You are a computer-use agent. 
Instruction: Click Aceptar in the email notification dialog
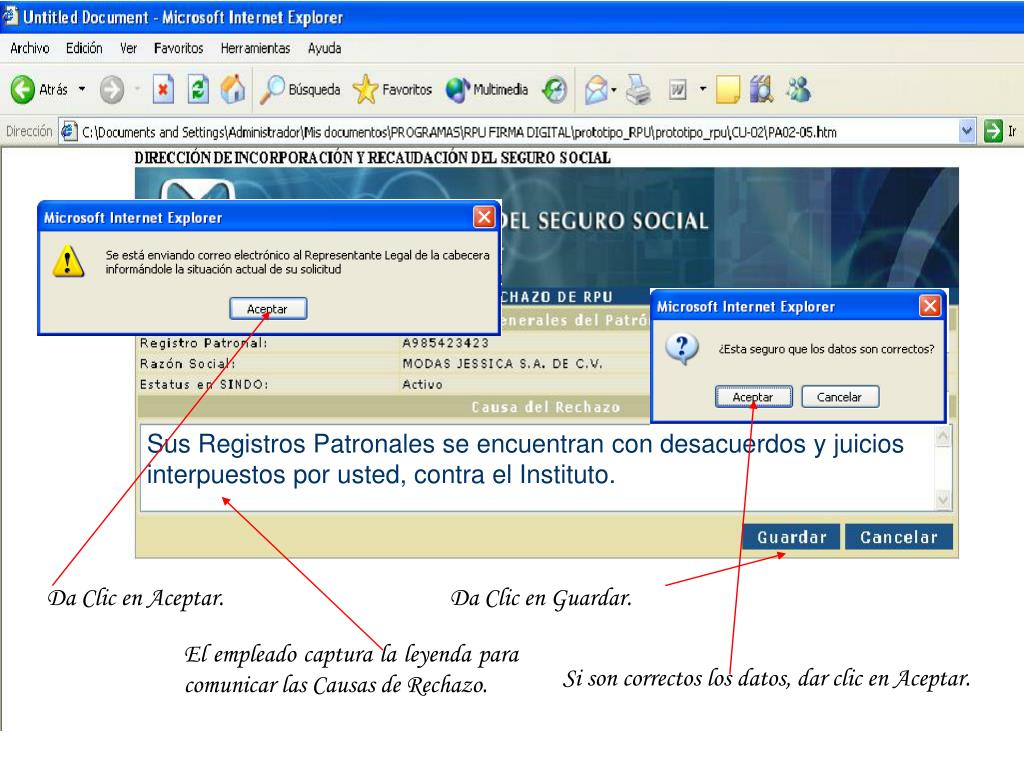tap(268, 309)
